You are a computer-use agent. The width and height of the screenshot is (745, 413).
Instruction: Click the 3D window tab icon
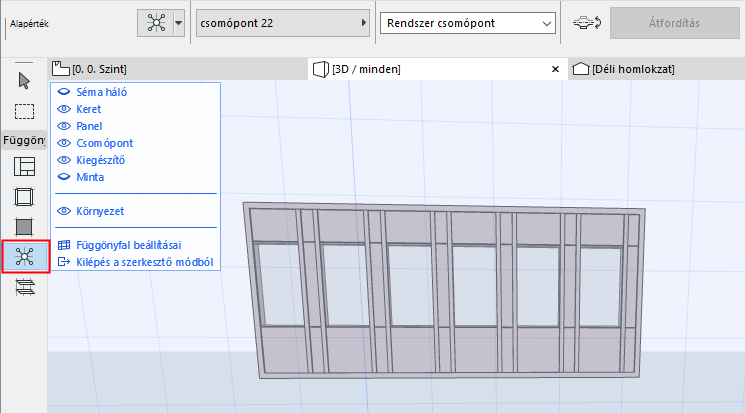pos(321,69)
